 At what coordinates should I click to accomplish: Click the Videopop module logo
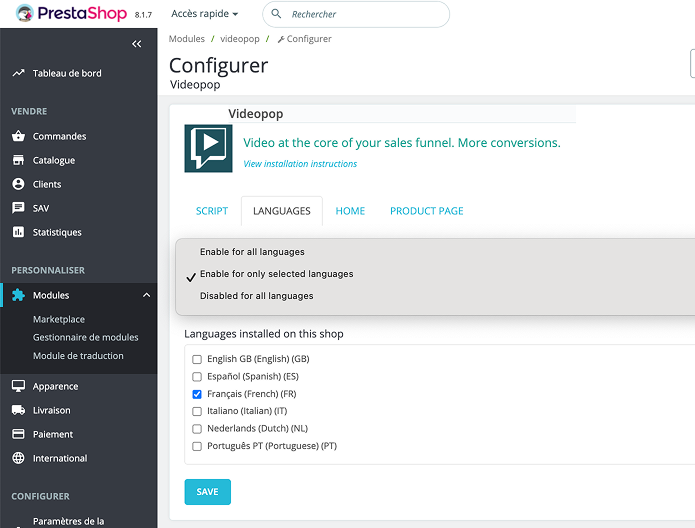pyautogui.click(x=208, y=149)
